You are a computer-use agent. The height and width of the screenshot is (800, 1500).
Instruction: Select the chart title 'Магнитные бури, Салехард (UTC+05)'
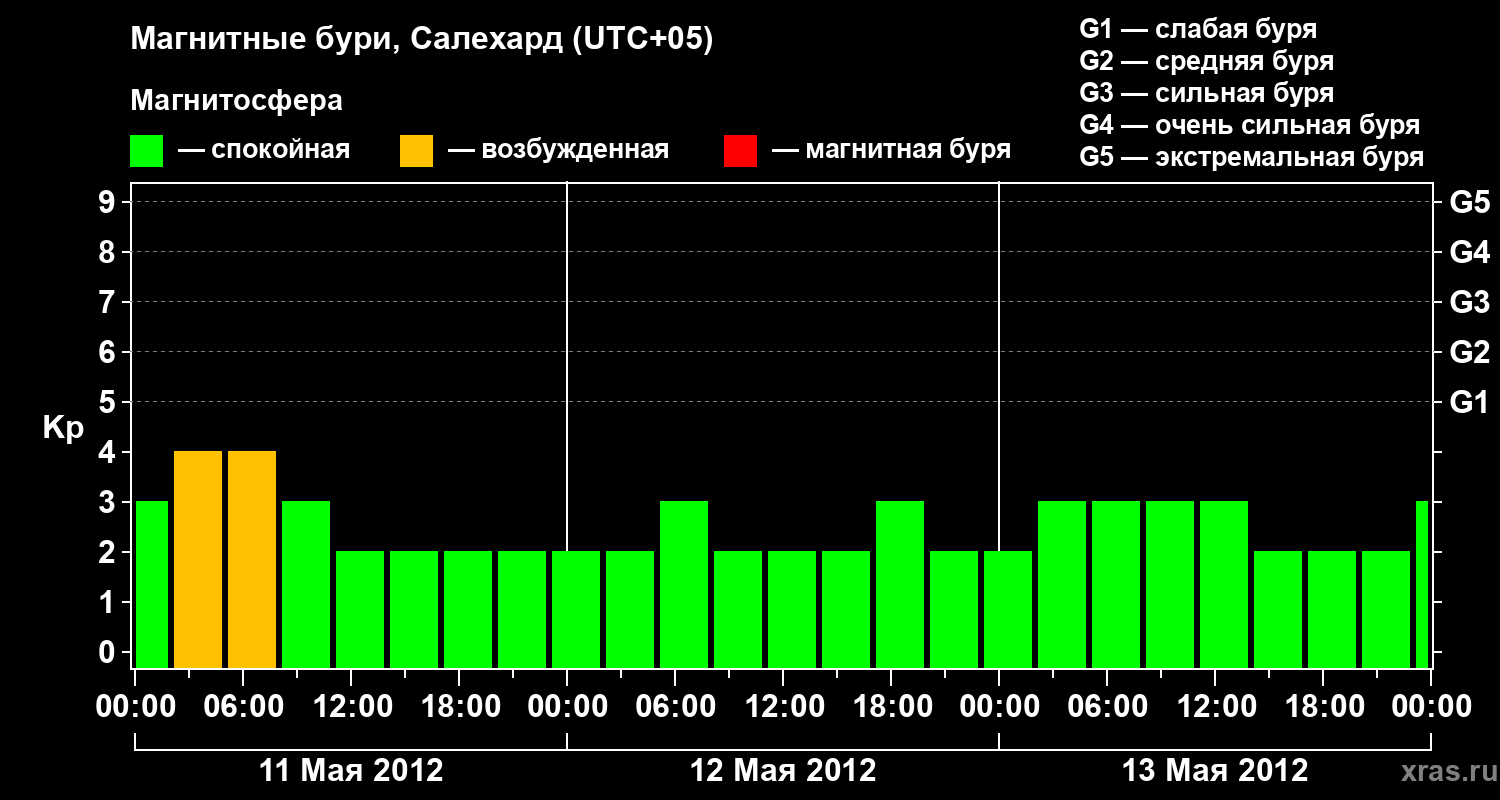(x=422, y=40)
